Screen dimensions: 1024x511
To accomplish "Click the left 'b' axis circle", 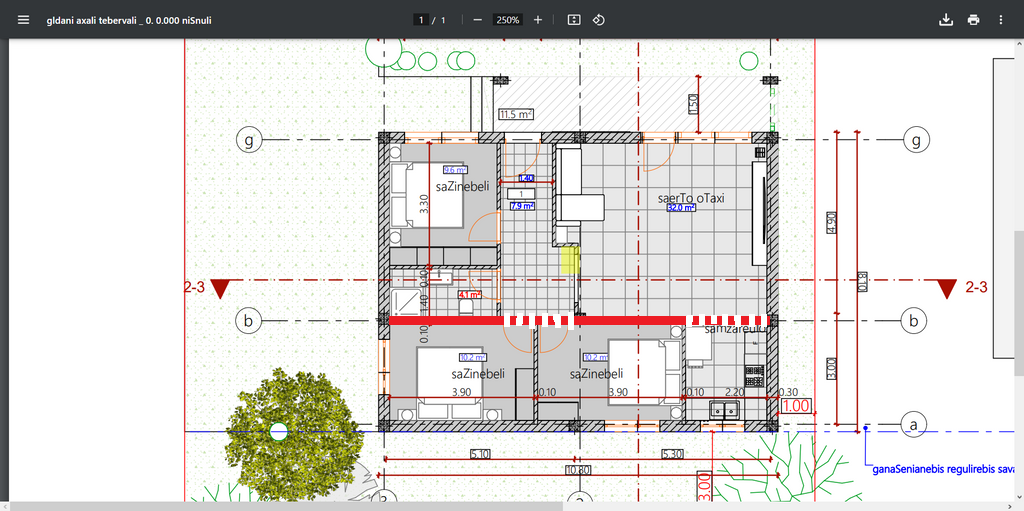I will click(x=248, y=321).
